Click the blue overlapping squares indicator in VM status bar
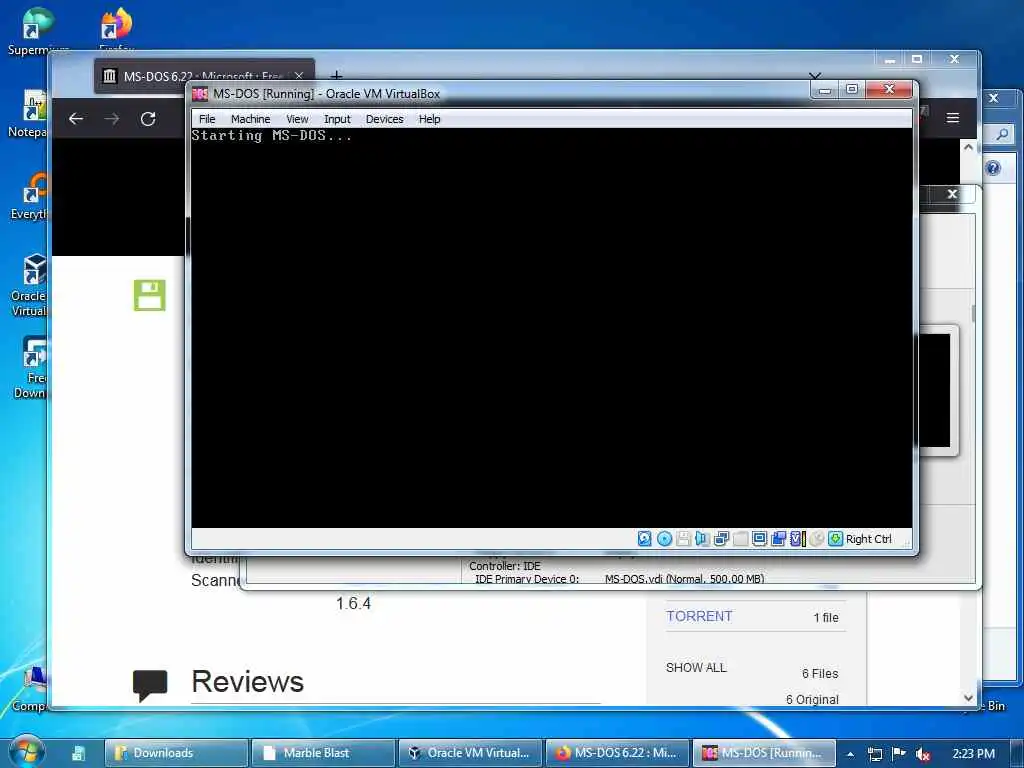Viewport: 1024px width, 768px height. (x=778, y=539)
